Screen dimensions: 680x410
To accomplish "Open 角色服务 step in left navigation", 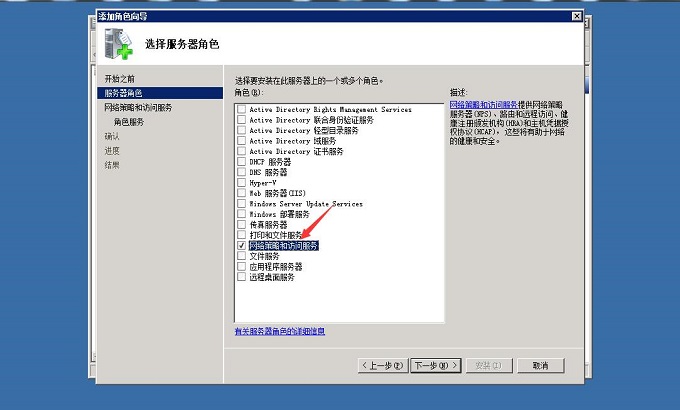I will tap(128, 122).
